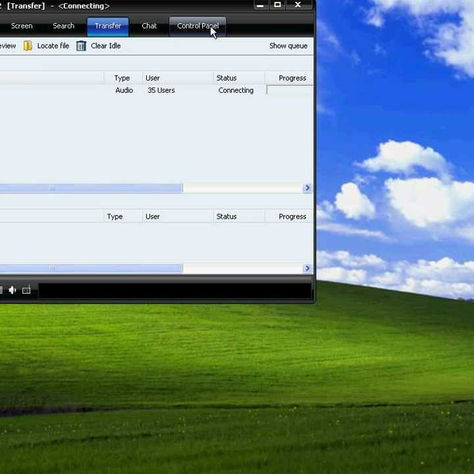Click the Locate file label
474x474 pixels.
pyautogui.click(x=53, y=46)
